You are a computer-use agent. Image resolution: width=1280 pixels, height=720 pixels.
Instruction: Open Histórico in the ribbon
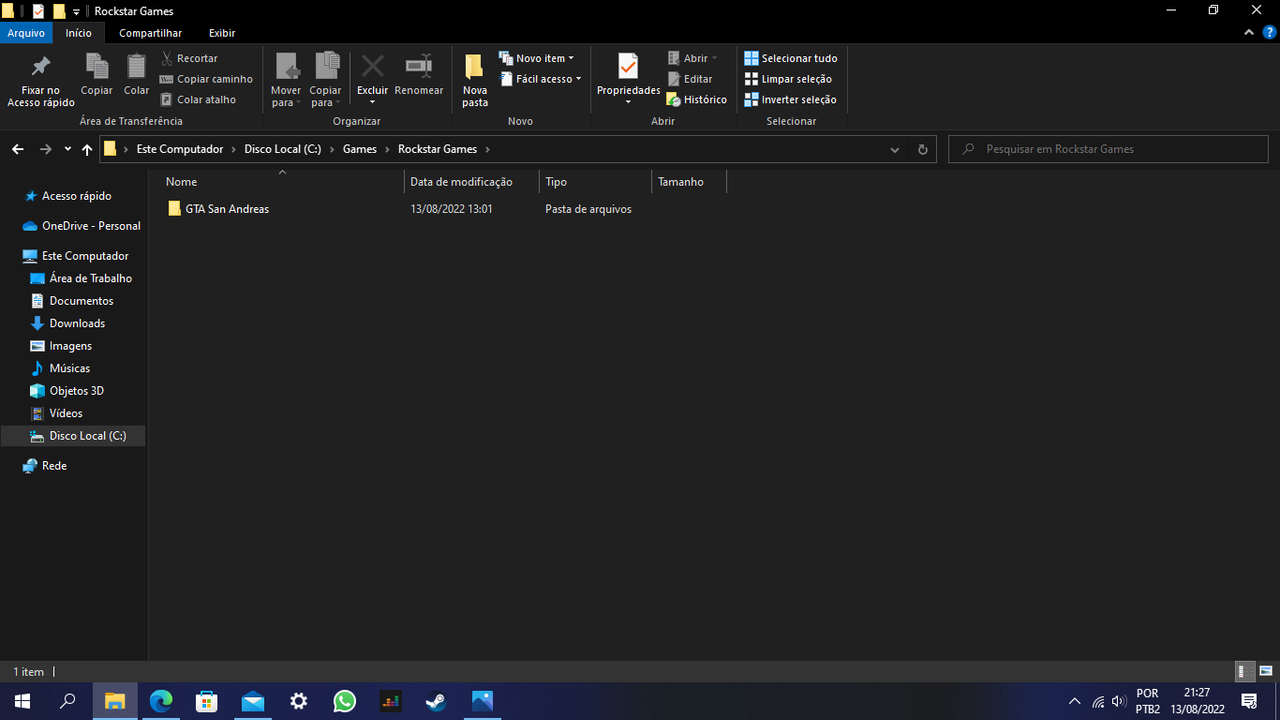(697, 100)
